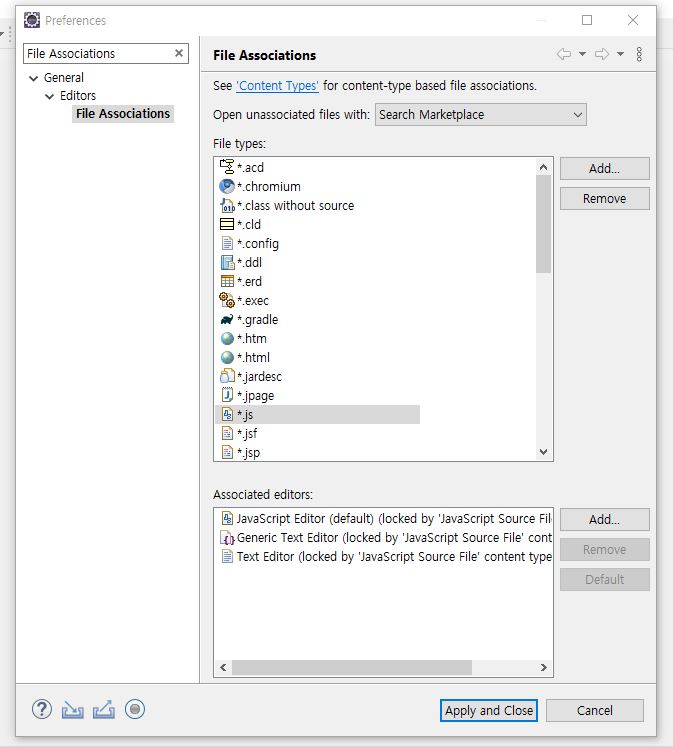Click the *.jpage file icon
Image resolution: width=673 pixels, height=747 pixels.
click(x=227, y=395)
